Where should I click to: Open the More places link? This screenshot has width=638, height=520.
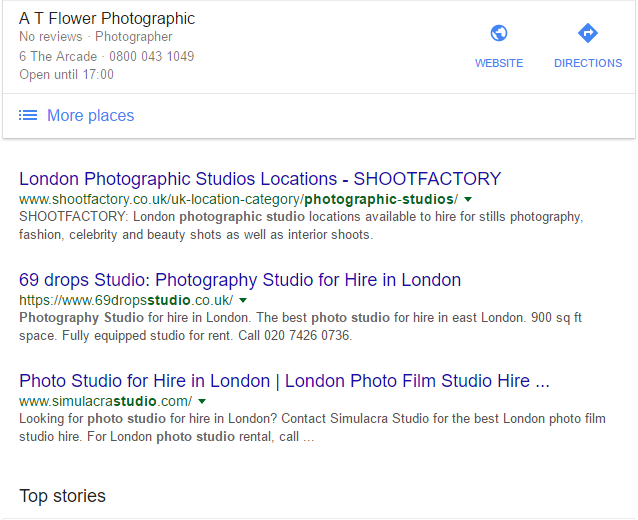click(x=90, y=116)
